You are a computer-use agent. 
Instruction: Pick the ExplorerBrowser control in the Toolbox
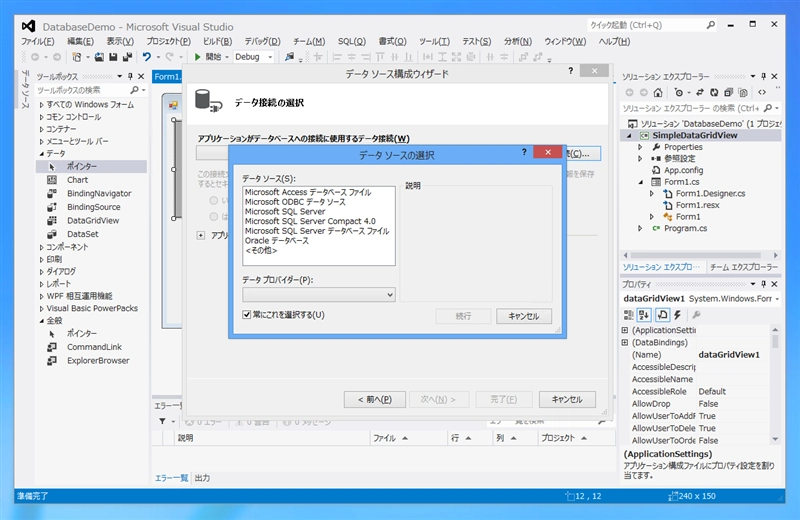click(x=98, y=361)
